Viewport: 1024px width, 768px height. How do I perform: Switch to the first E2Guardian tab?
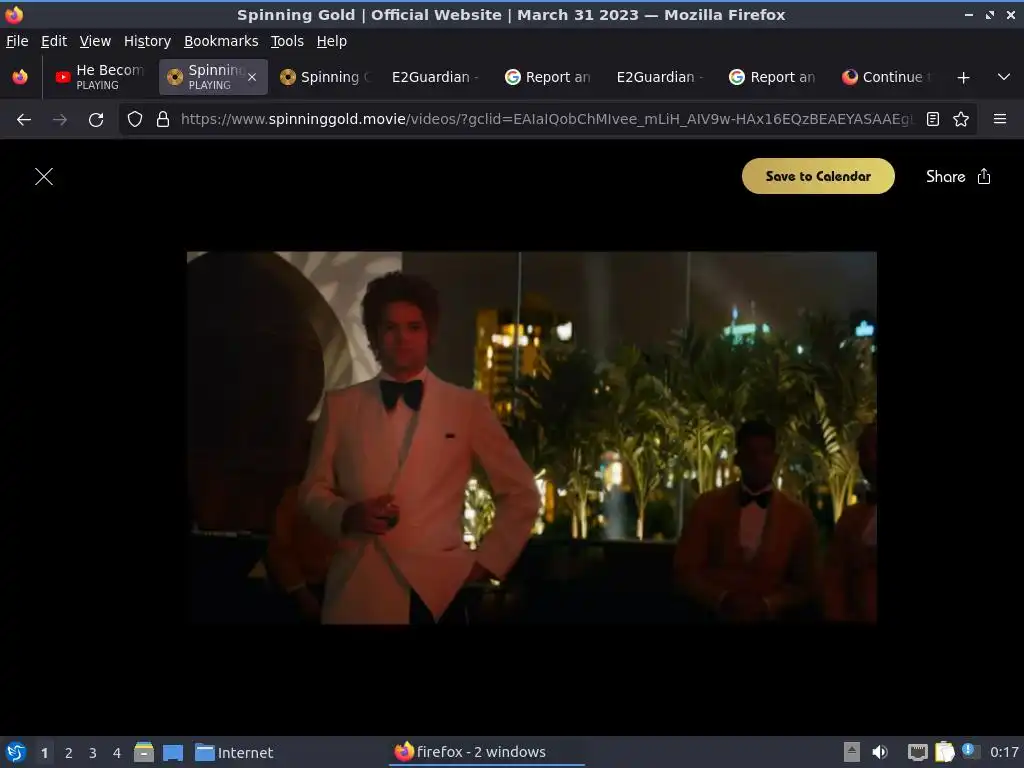[x=436, y=77]
